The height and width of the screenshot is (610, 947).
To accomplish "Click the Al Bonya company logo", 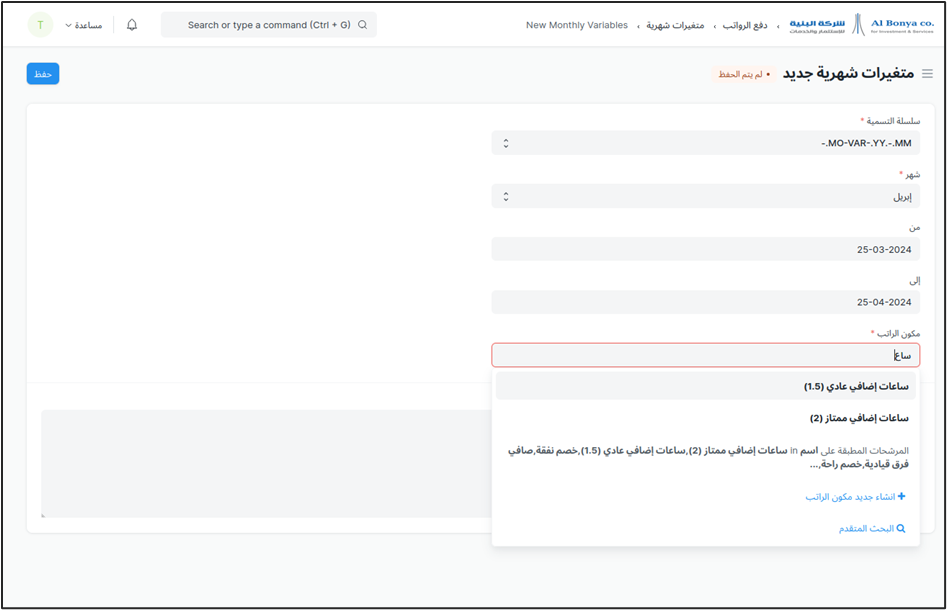I will point(861,25).
